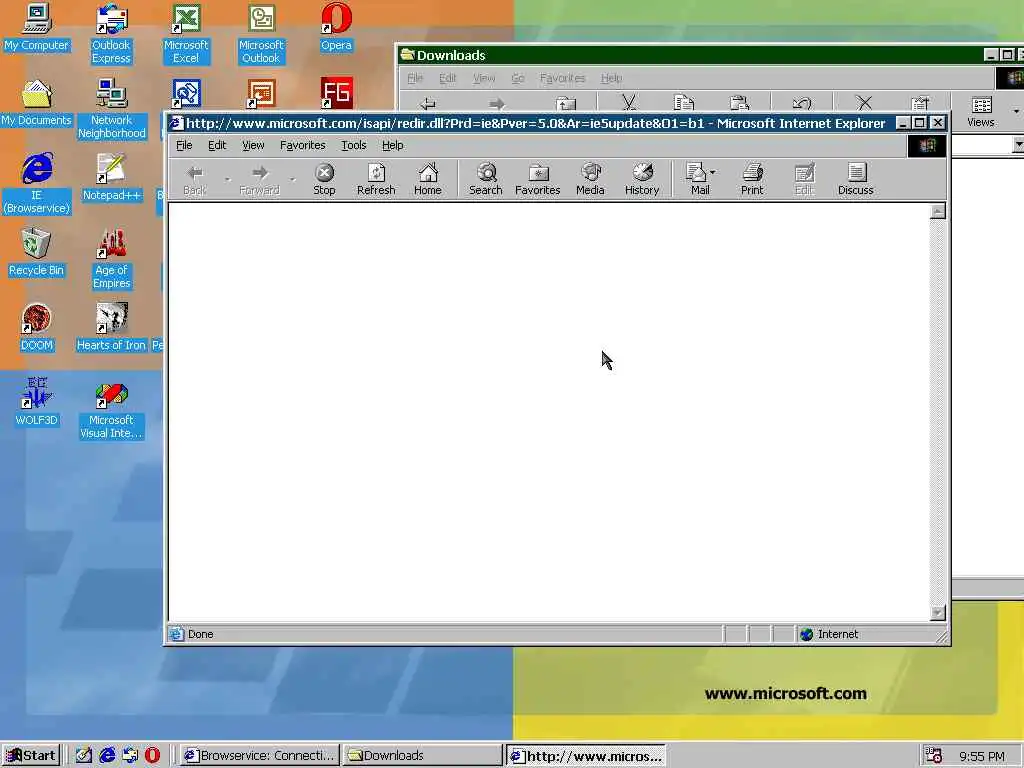Click the Back arrow in Downloads window

click(428, 103)
